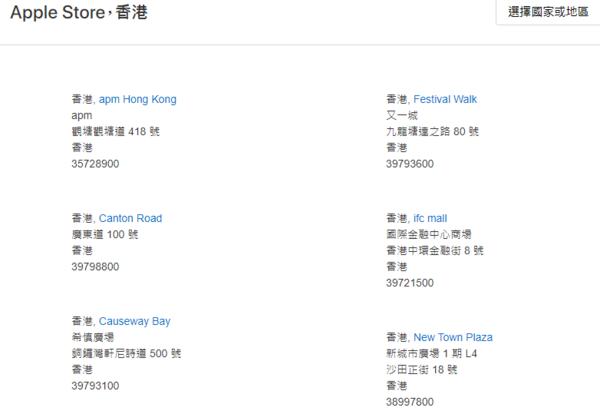
Task: Open the Festival Walk store link
Action: click(x=445, y=99)
